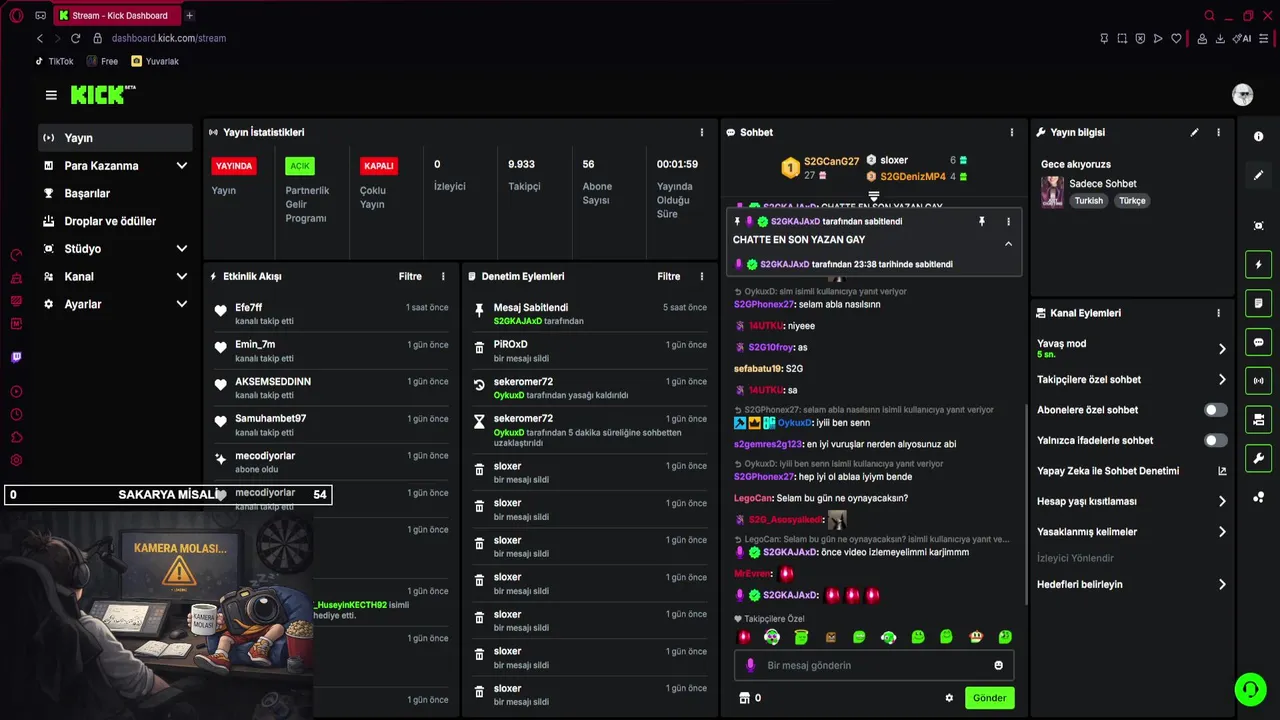The width and height of the screenshot is (1280, 720).
Task: Unpin the pinned chat message pin icon
Action: point(981,221)
